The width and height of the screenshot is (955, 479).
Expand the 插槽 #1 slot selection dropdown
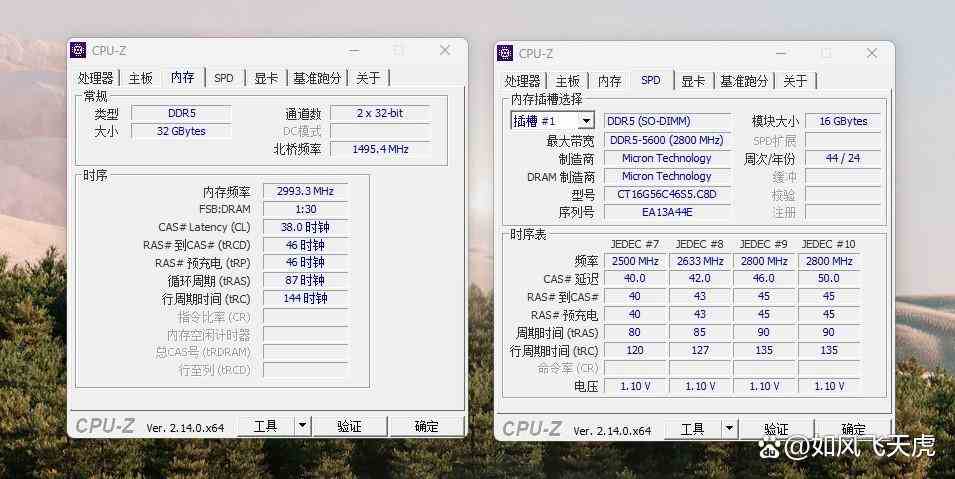[586, 121]
